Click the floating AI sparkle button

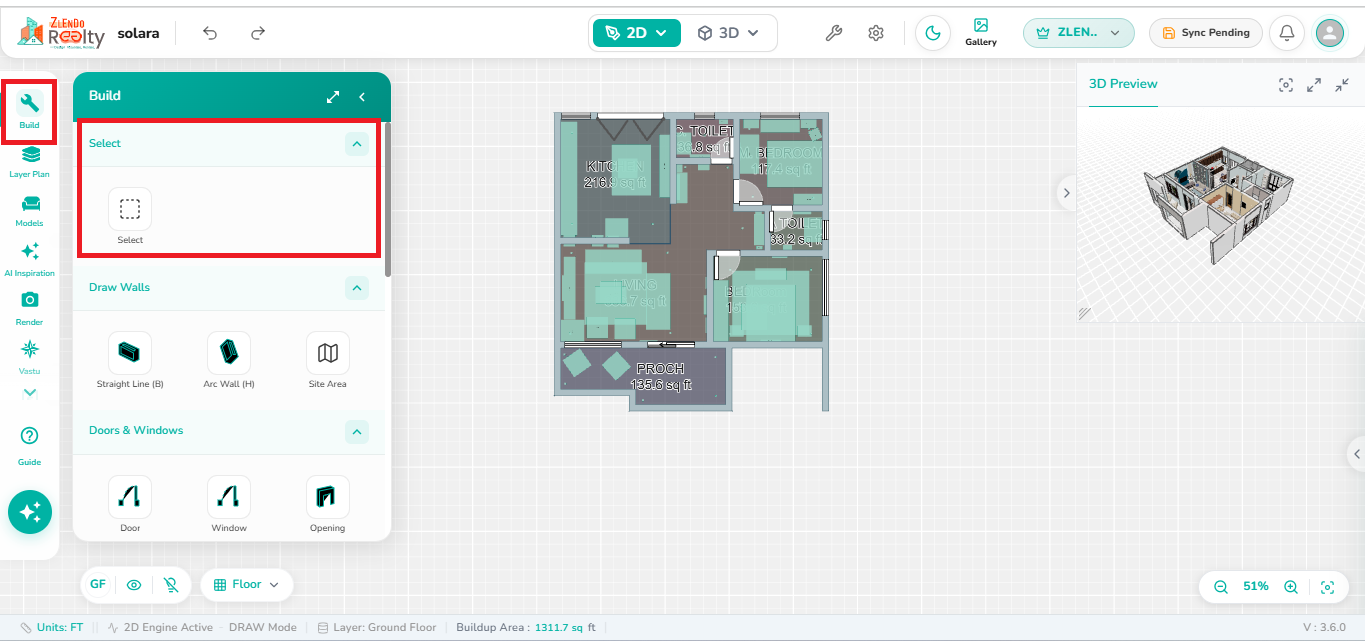click(x=30, y=512)
